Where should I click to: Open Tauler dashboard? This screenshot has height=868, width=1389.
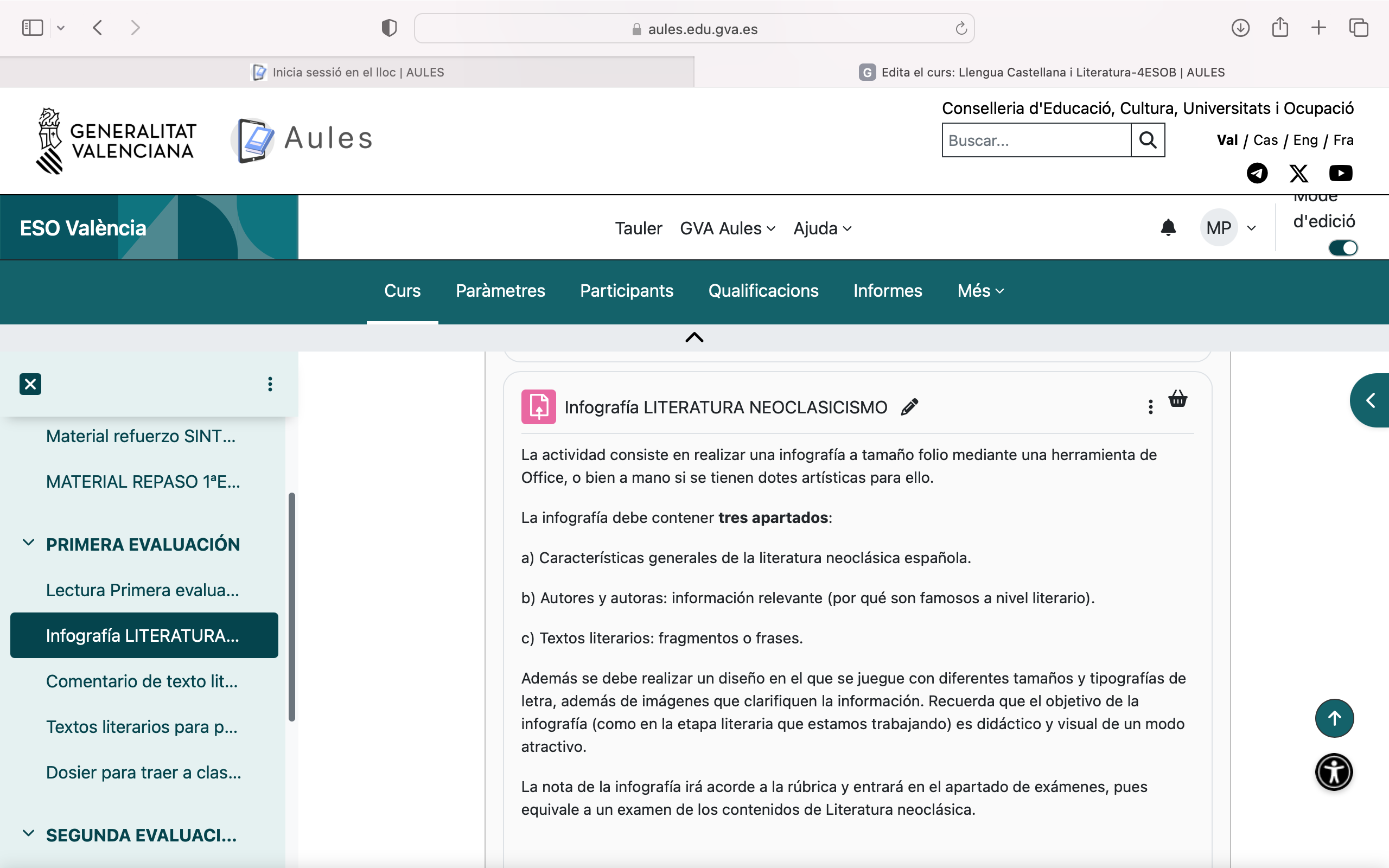(638, 228)
